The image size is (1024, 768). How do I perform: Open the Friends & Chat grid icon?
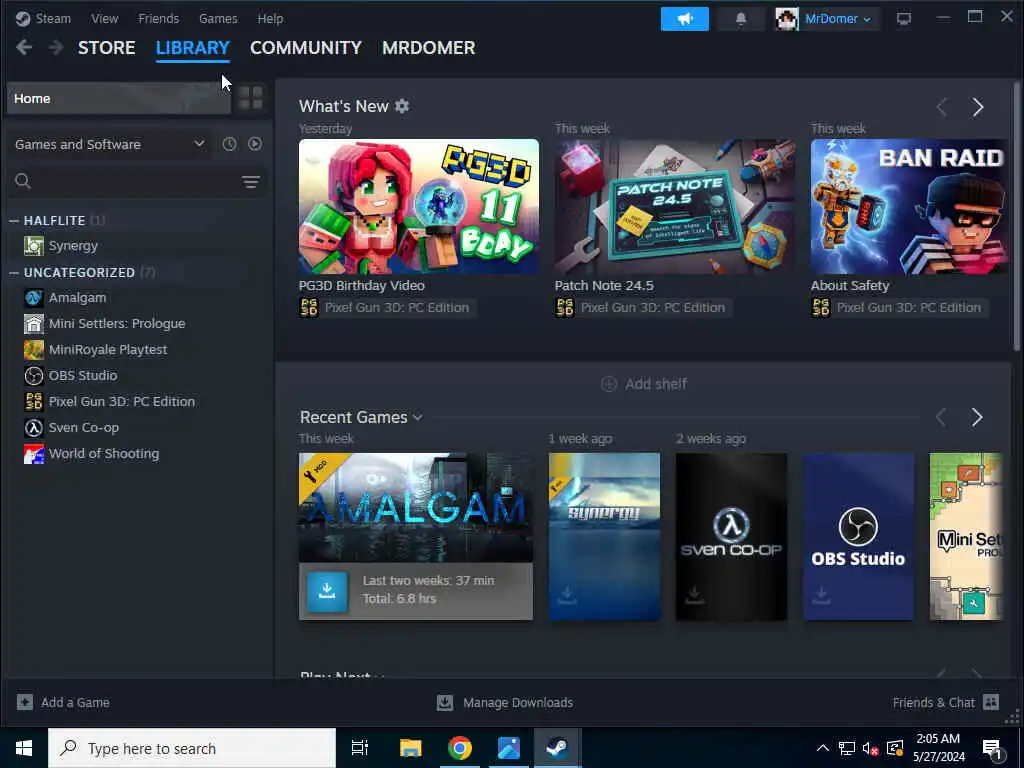tap(991, 702)
